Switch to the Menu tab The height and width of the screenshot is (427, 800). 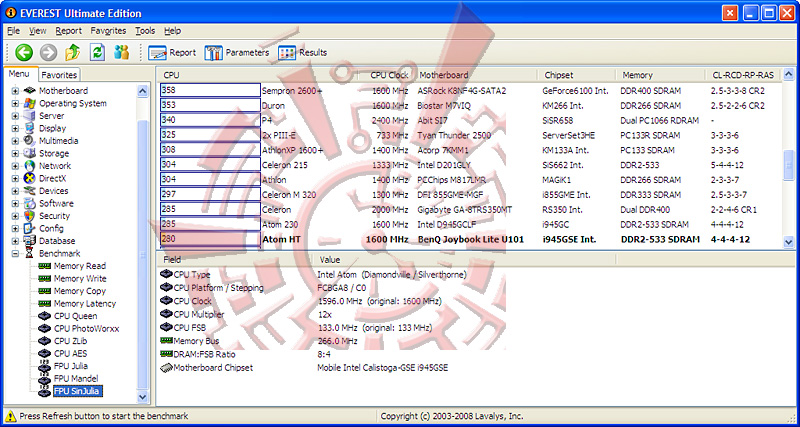pyautogui.click(x=19, y=74)
